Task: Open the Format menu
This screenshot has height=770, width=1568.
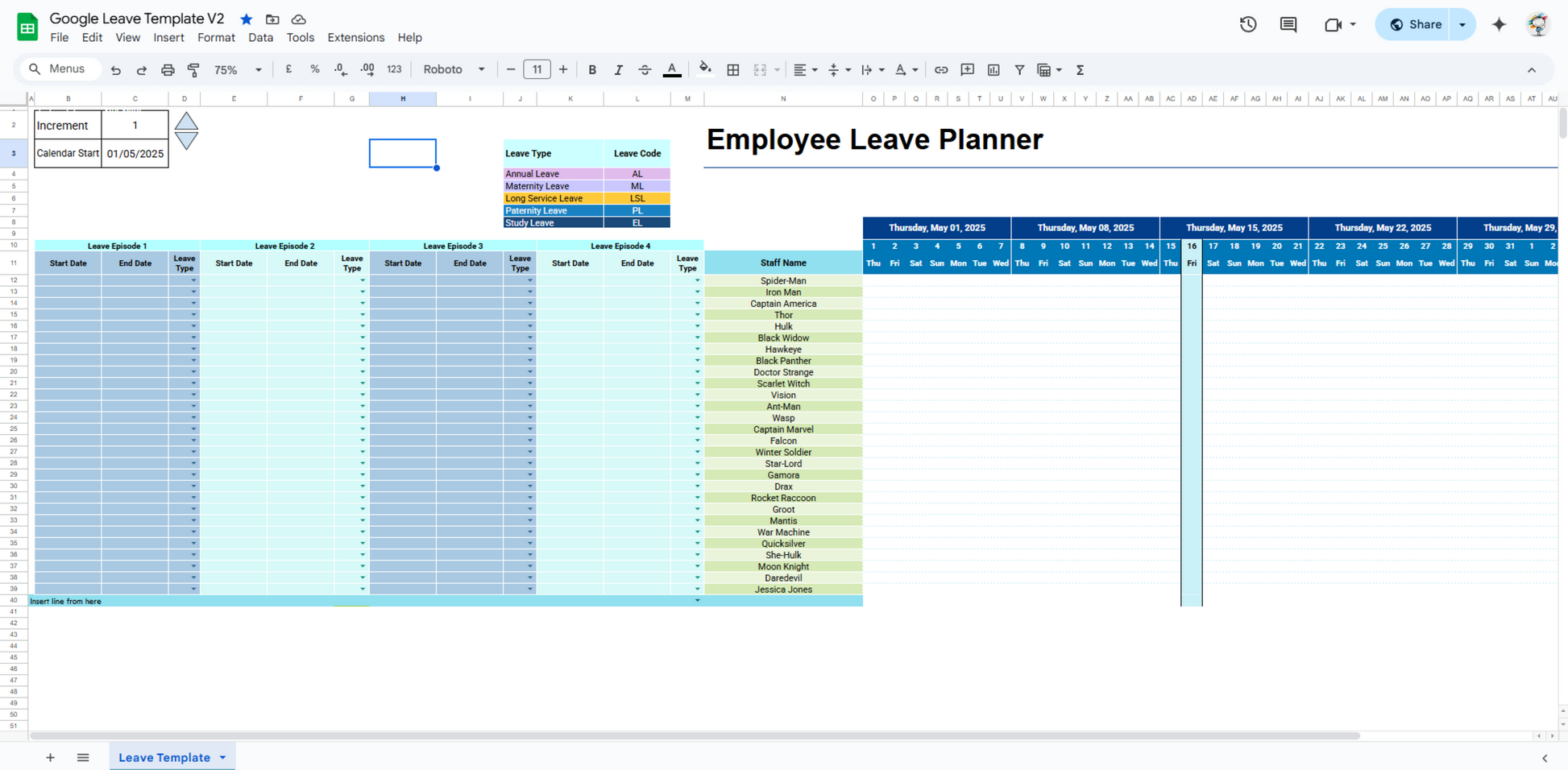Action: coord(216,38)
